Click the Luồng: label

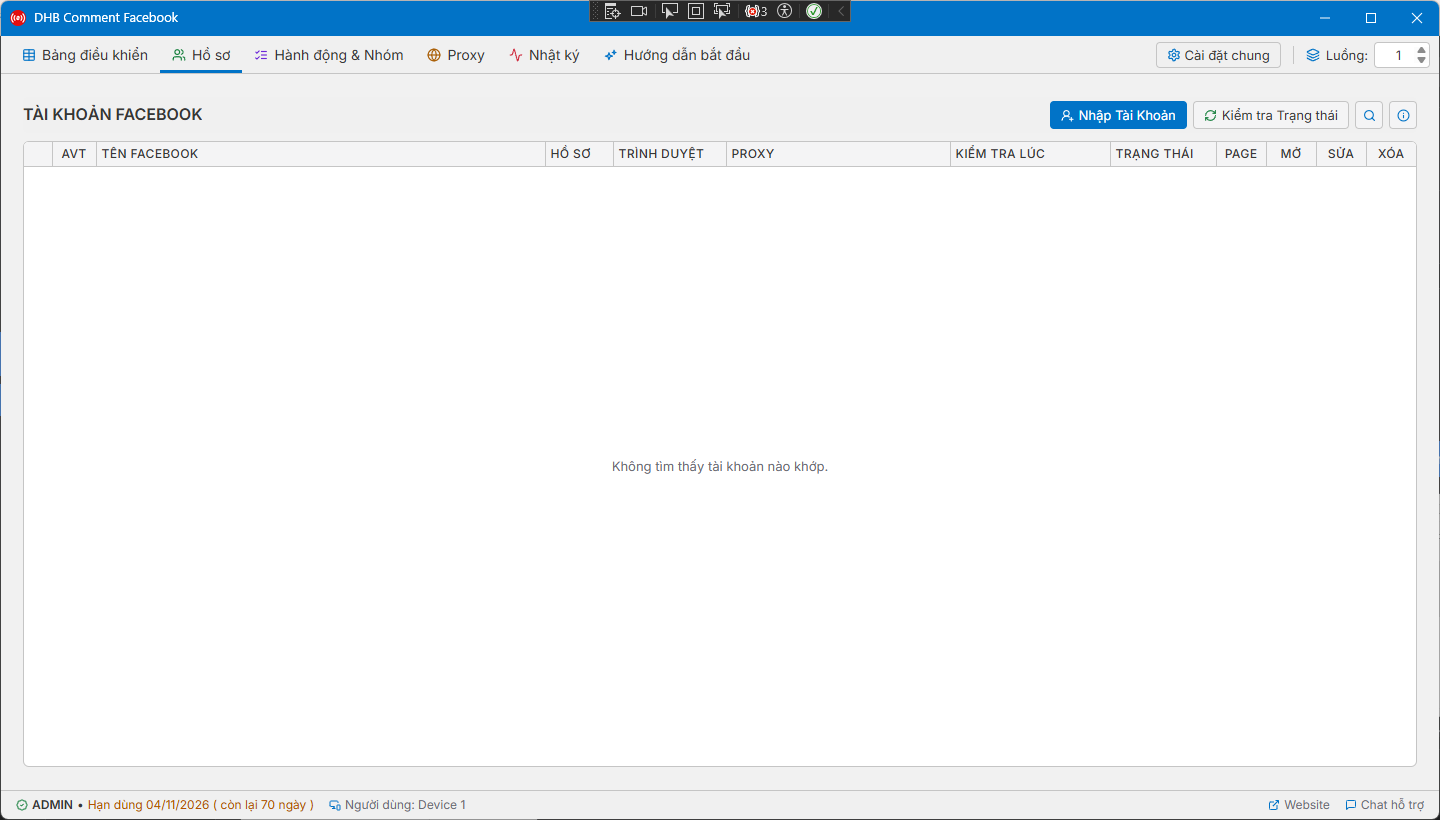1347,55
